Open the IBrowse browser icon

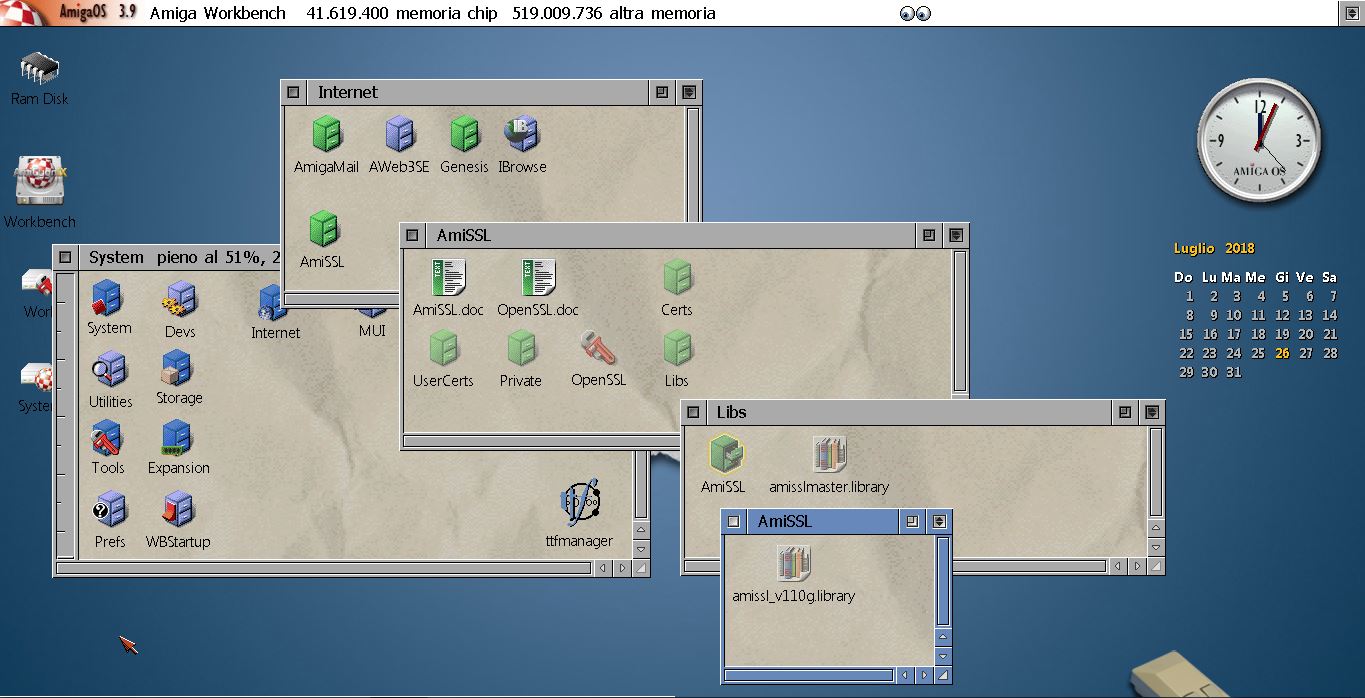click(x=521, y=135)
